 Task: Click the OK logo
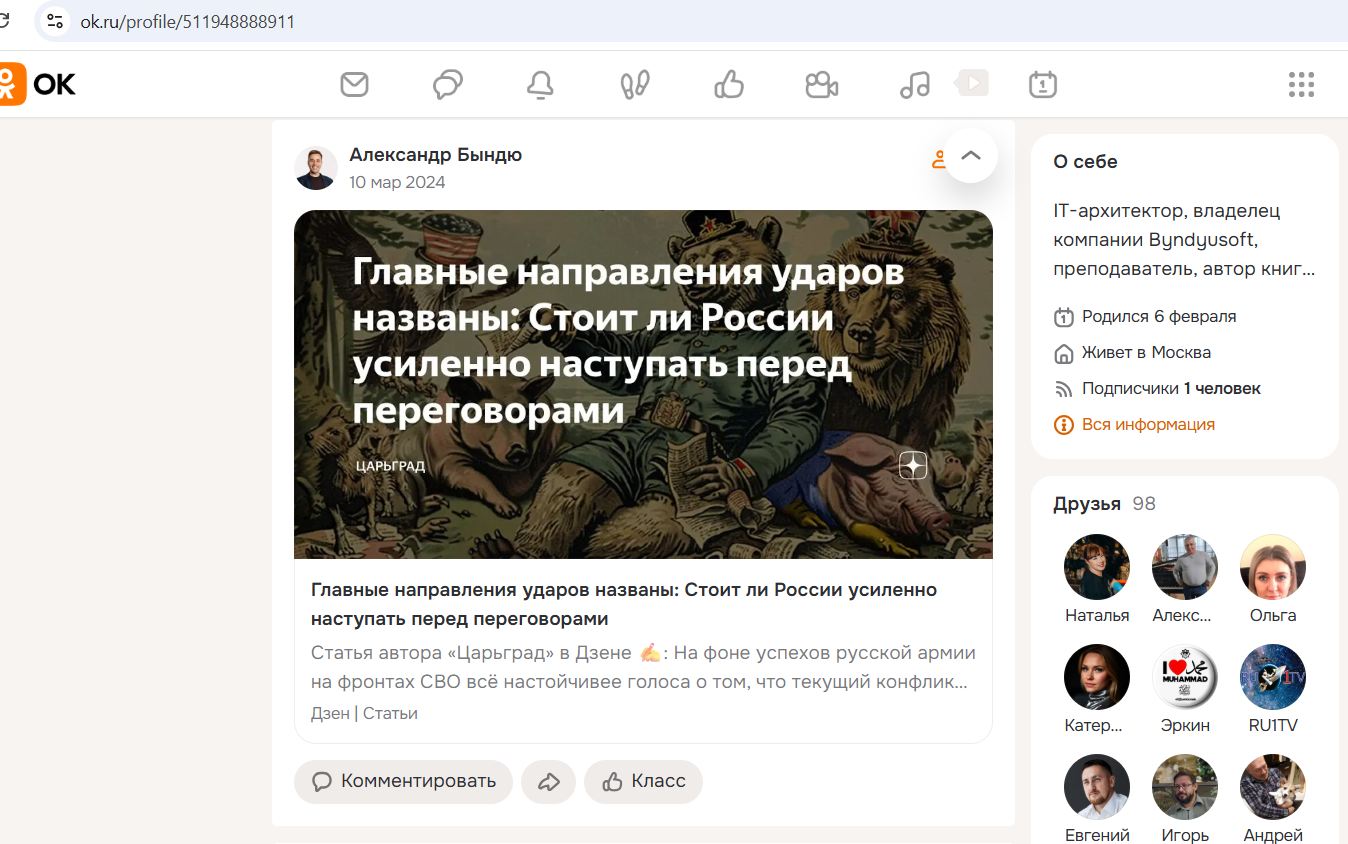[38, 84]
